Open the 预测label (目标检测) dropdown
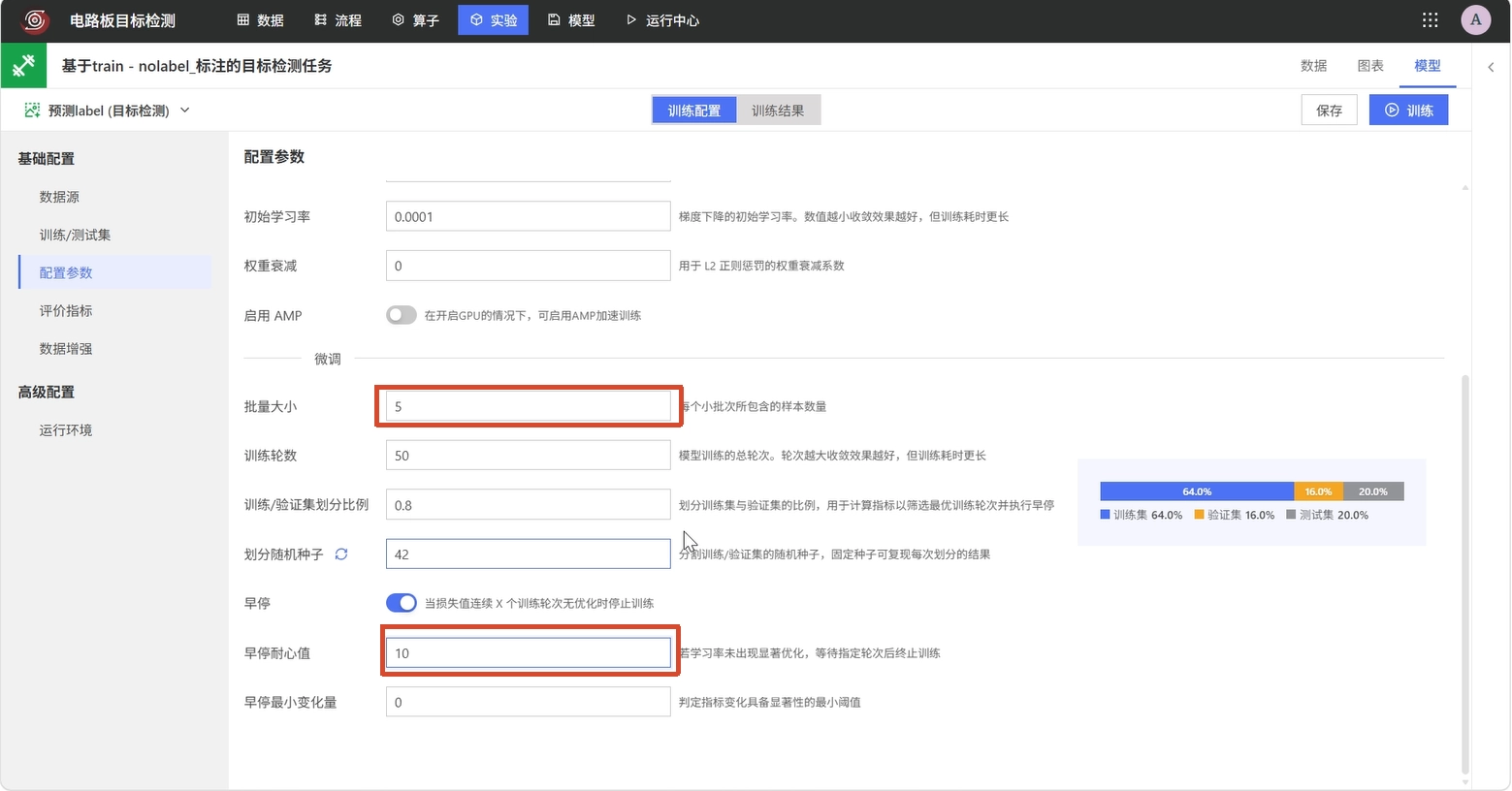 (x=107, y=111)
